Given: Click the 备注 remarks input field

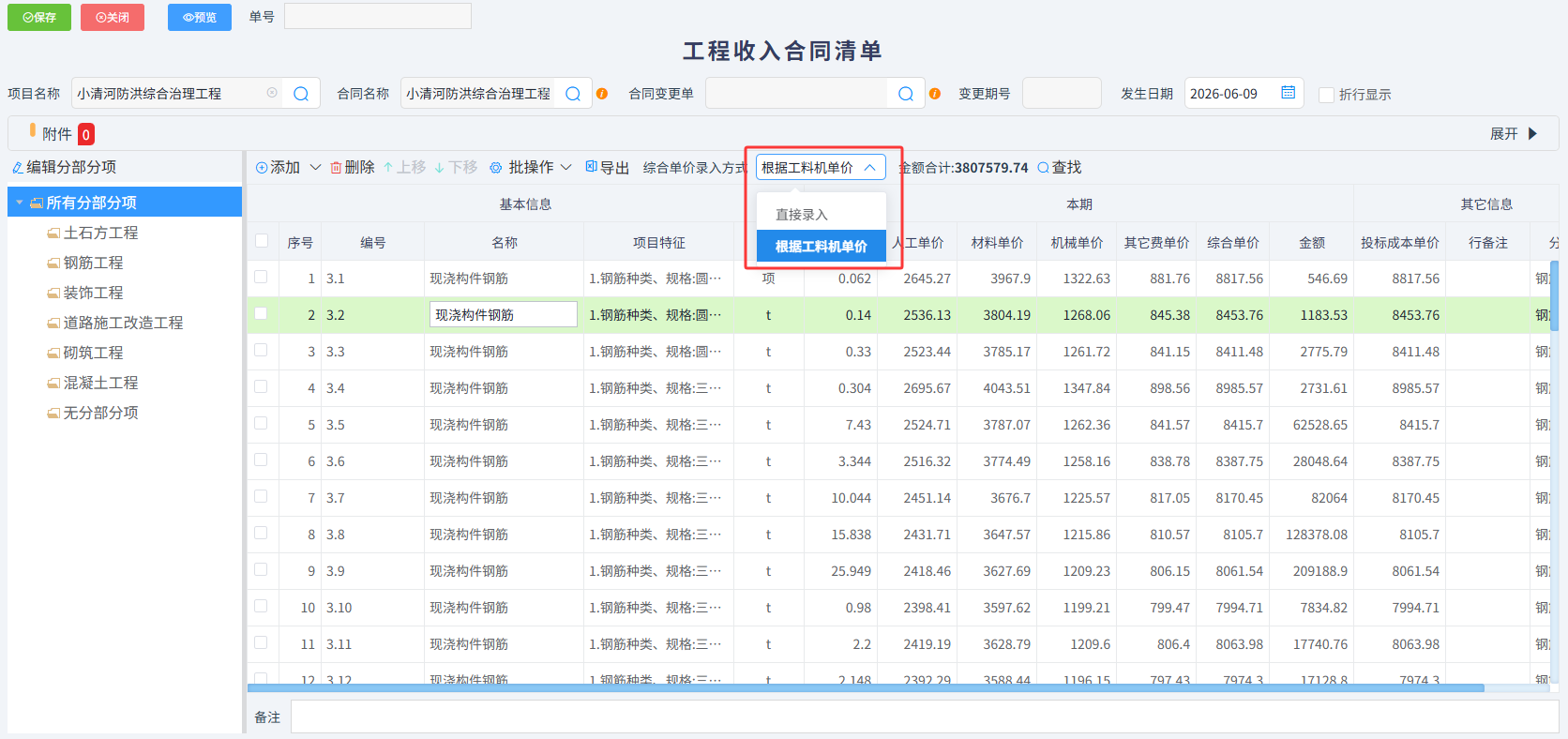Looking at the screenshot, I should tap(925, 716).
